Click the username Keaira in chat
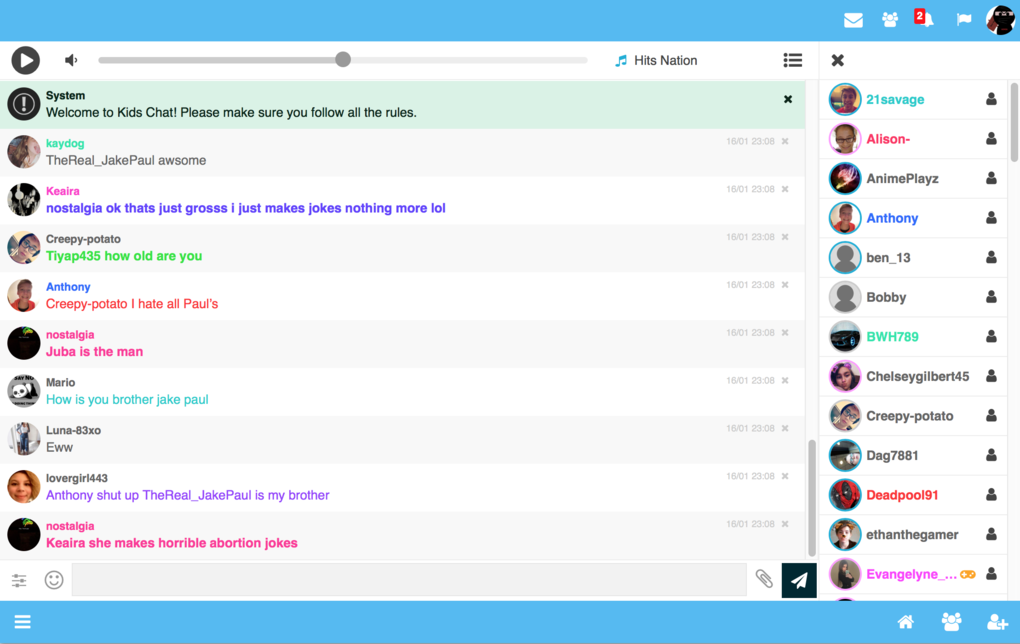1020x644 pixels. tap(62, 191)
